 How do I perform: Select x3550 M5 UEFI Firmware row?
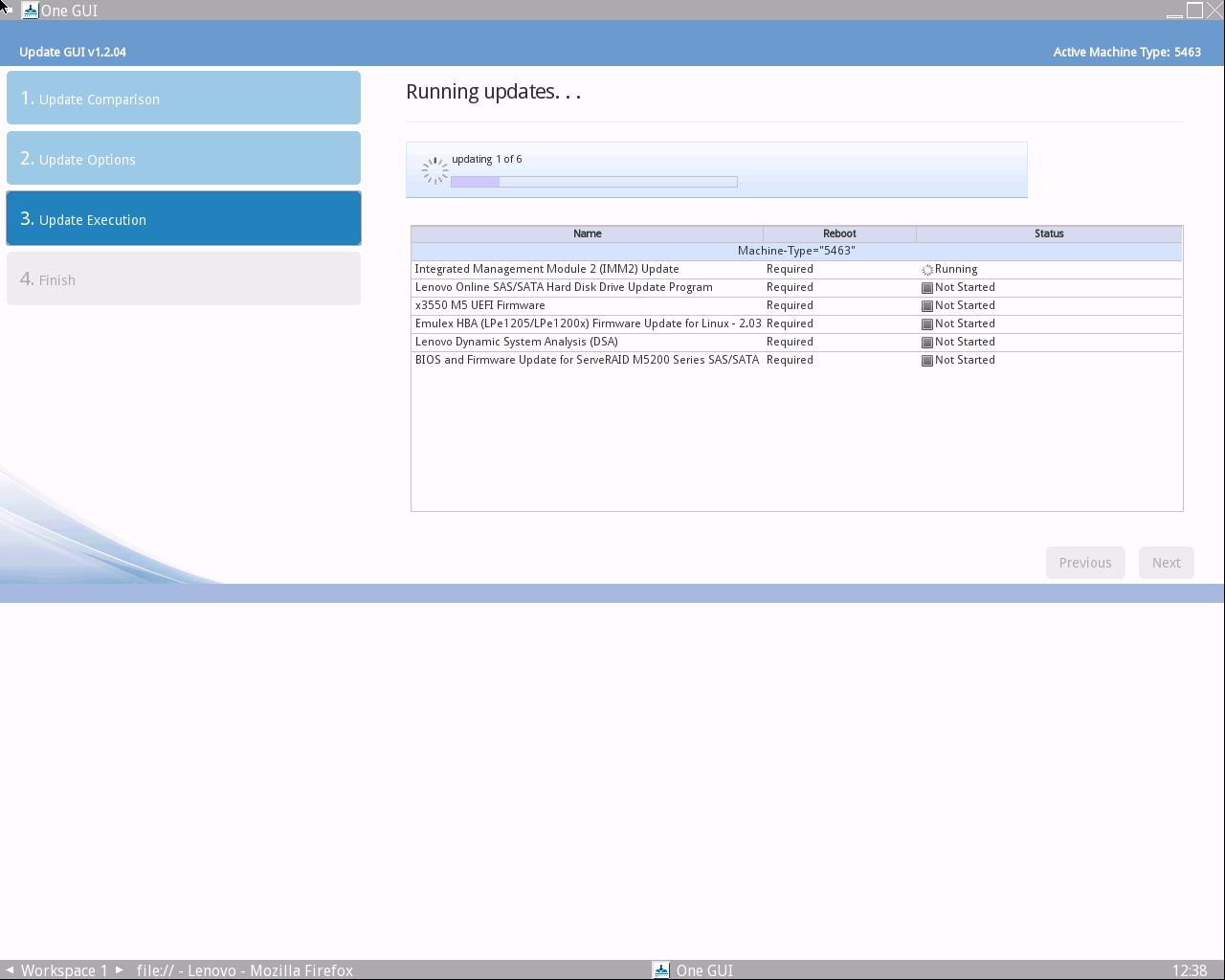(796, 305)
